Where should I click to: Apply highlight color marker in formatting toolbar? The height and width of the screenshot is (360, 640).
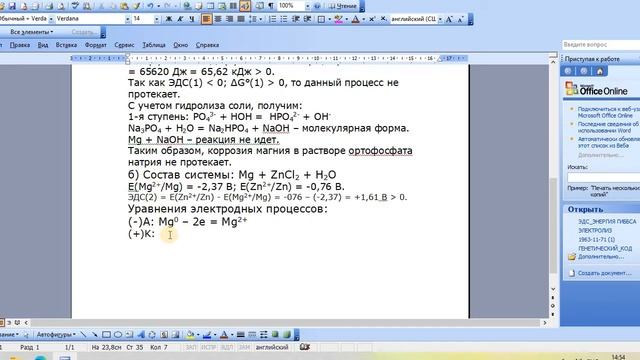click(338, 19)
